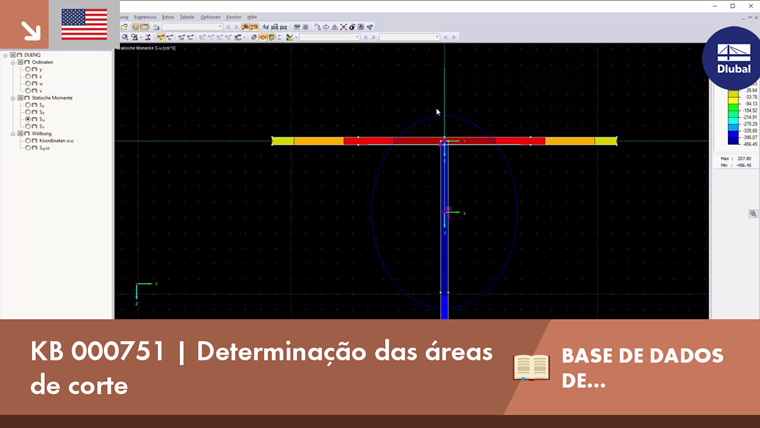Click the highlighted binoculars search icon

click(x=246, y=27)
